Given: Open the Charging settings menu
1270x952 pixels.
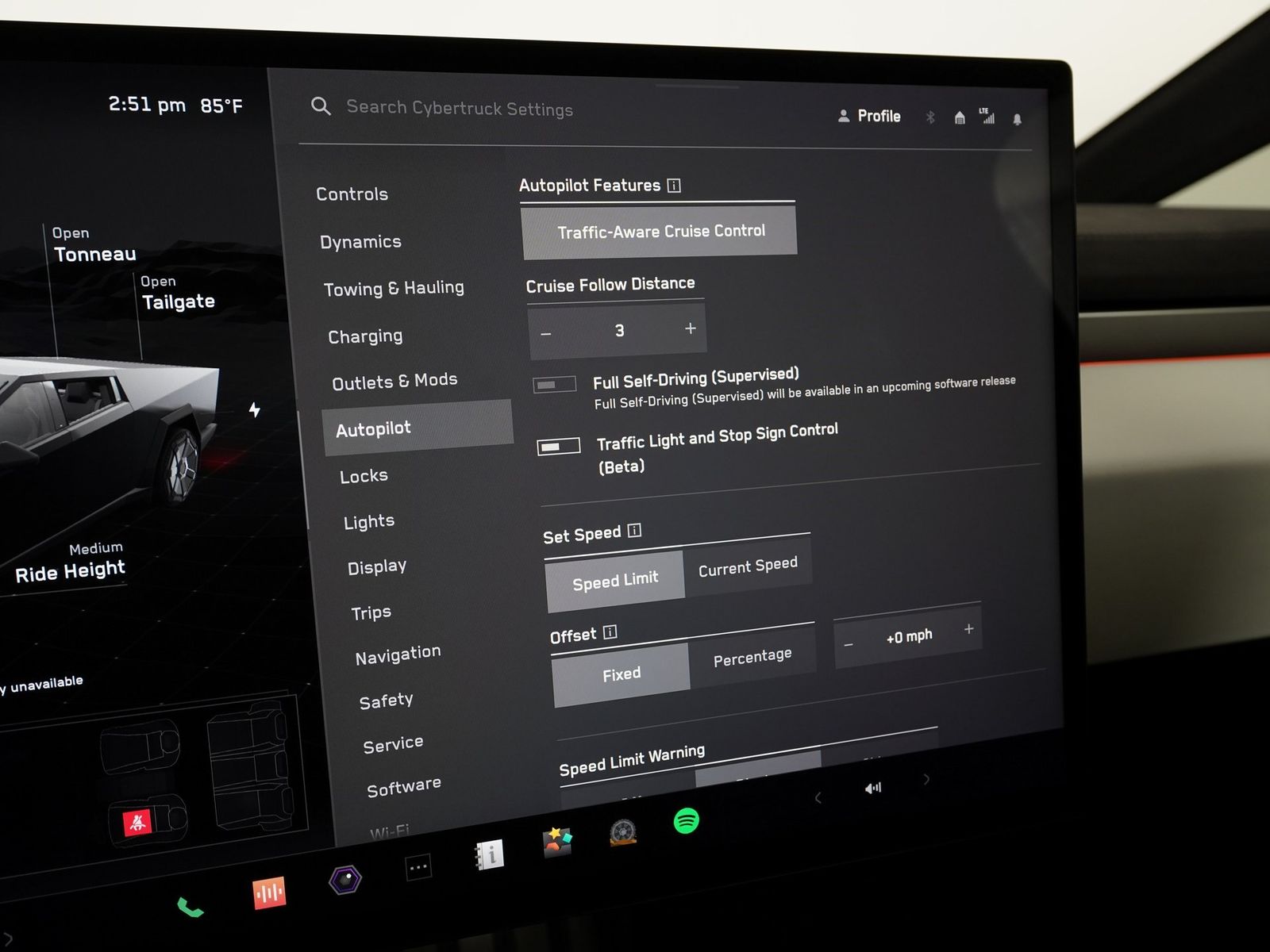Looking at the screenshot, I should 365,336.
